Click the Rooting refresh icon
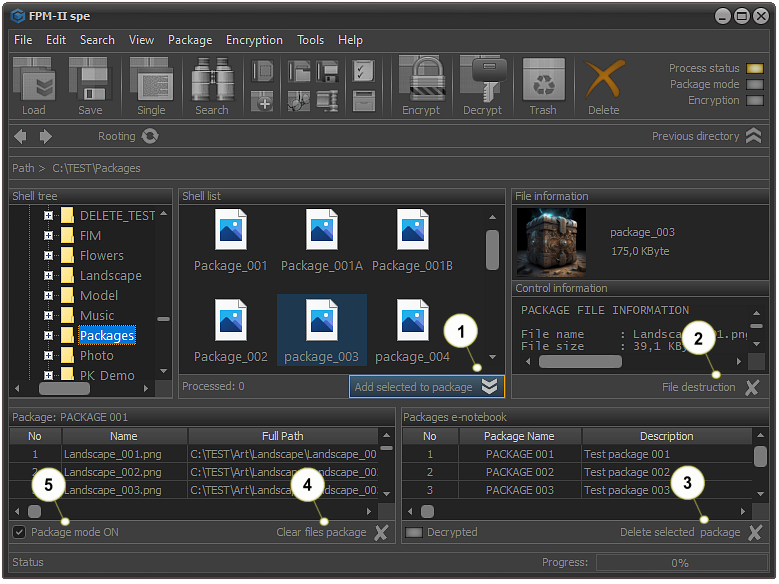This screenshot has width=779, height=584. [x=150, y=136]
